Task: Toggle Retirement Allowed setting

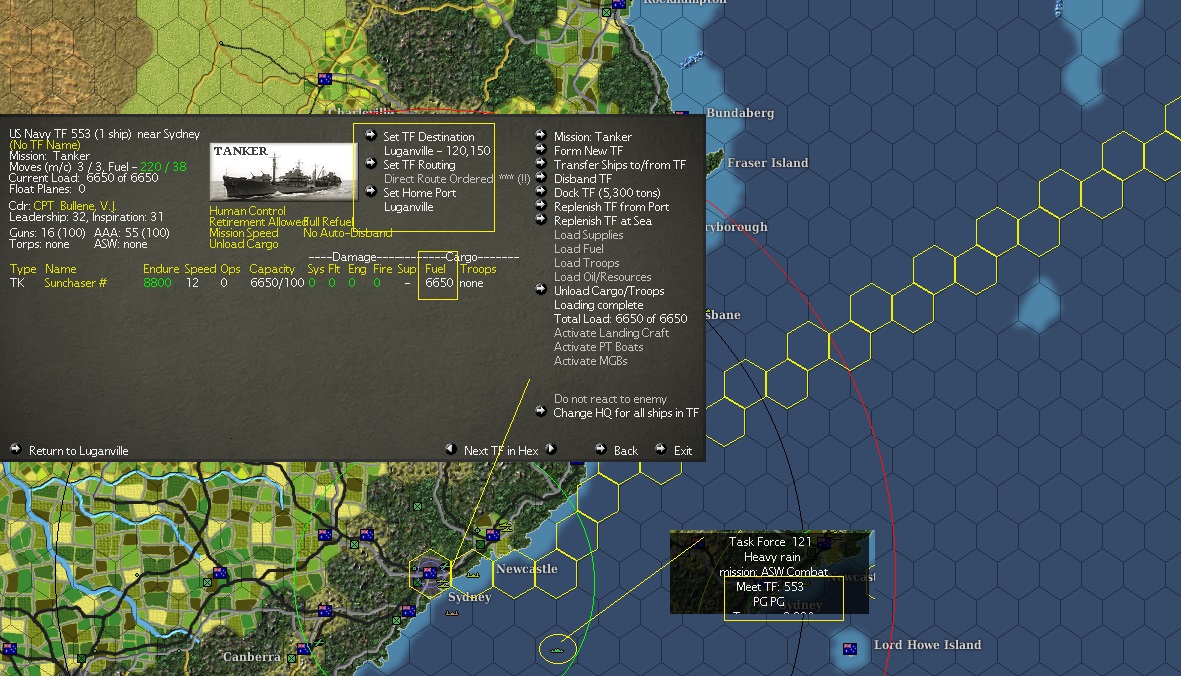Action: click(256, 222)
